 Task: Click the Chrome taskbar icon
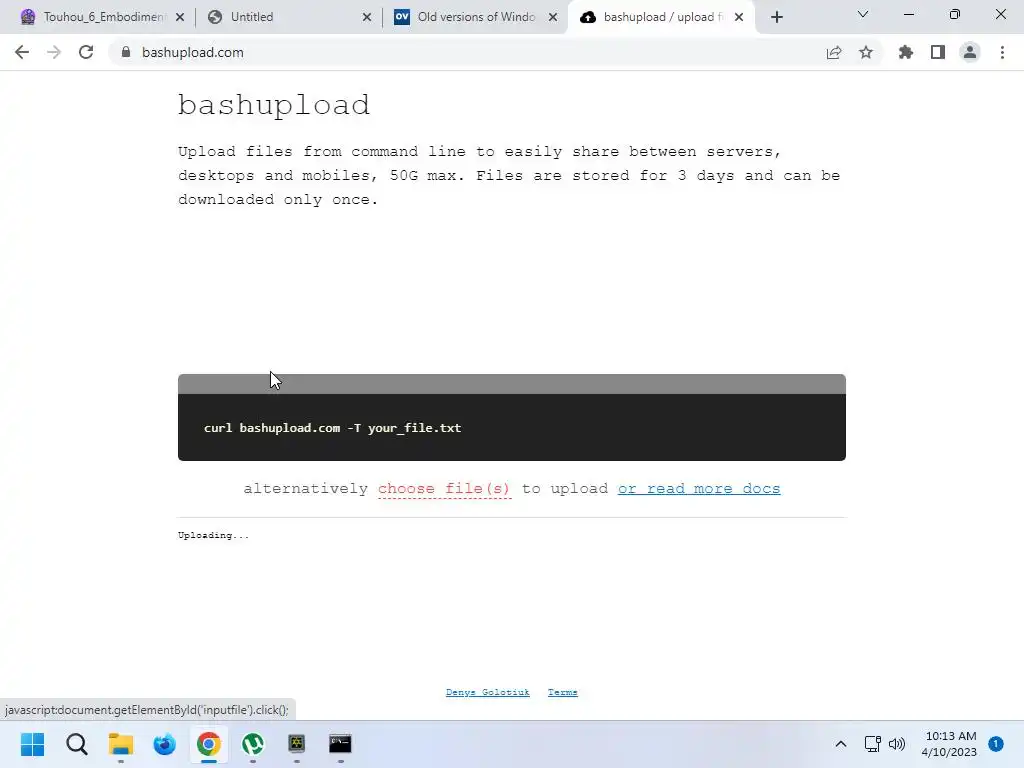[209, 744]
